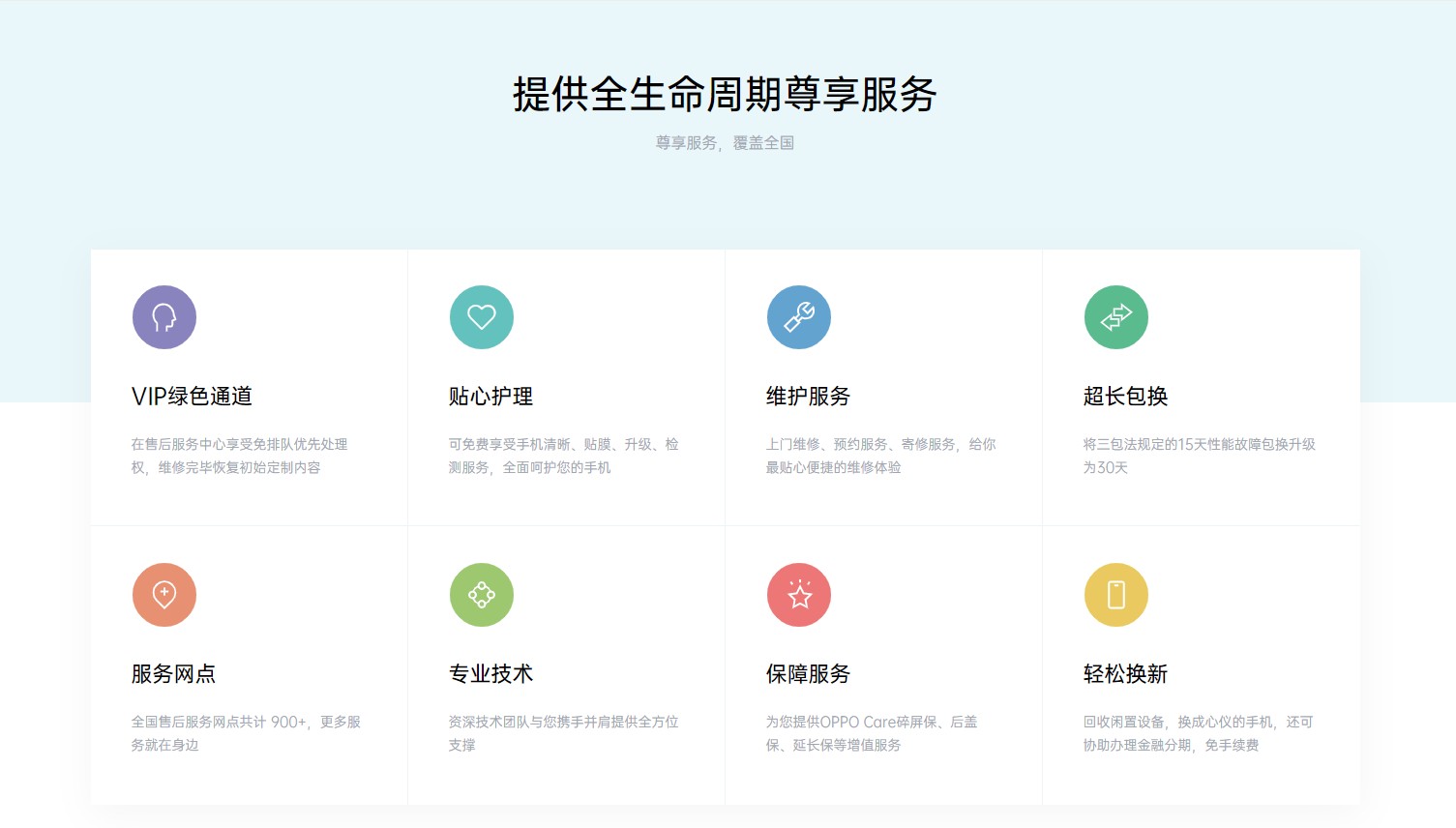
Task: Select the 轻松换新 title
Action: (1125, 674)
